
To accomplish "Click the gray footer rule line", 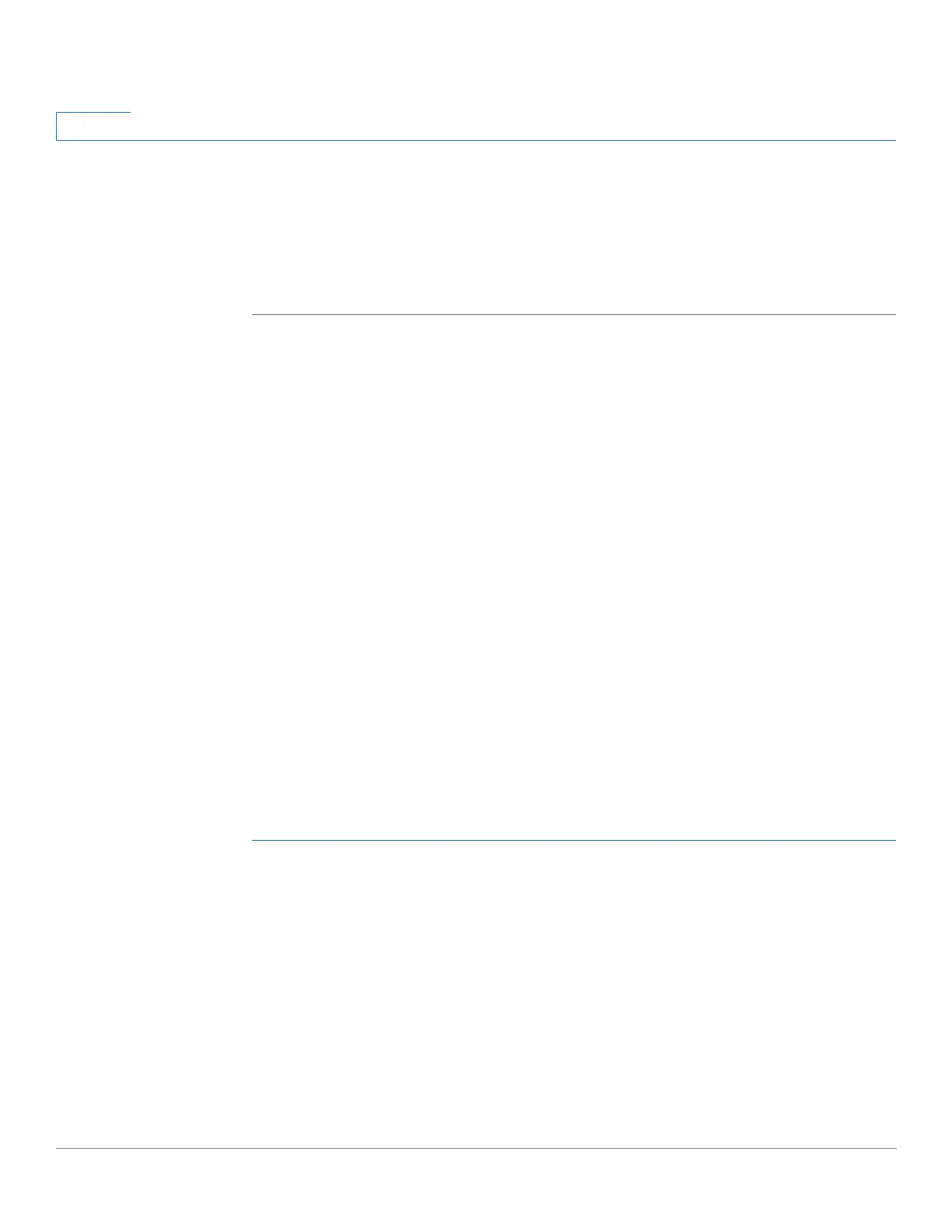I will click(x=476, y=1148).
